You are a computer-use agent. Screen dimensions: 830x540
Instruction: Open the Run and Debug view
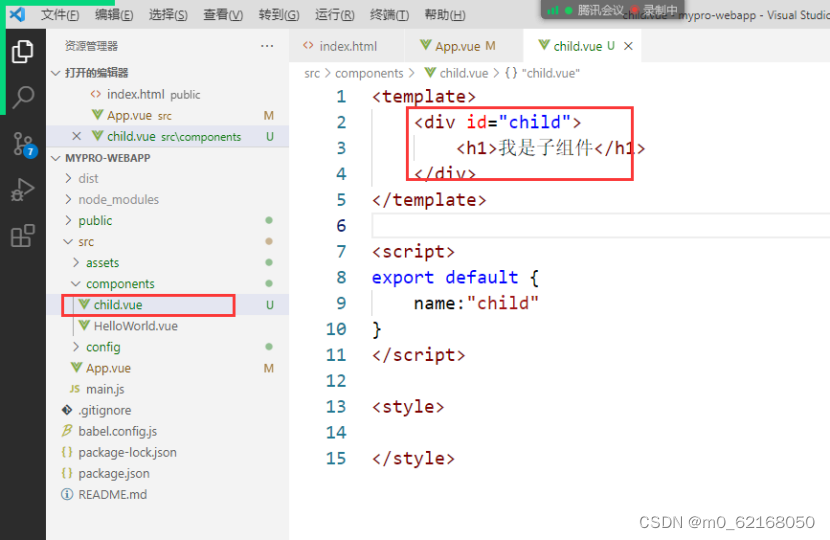coord(23,190)
